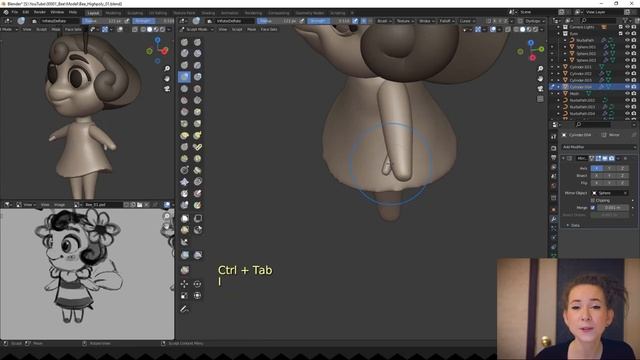Select the Clay sculpt brush
The image size is (640, 360).
point(184,53)
